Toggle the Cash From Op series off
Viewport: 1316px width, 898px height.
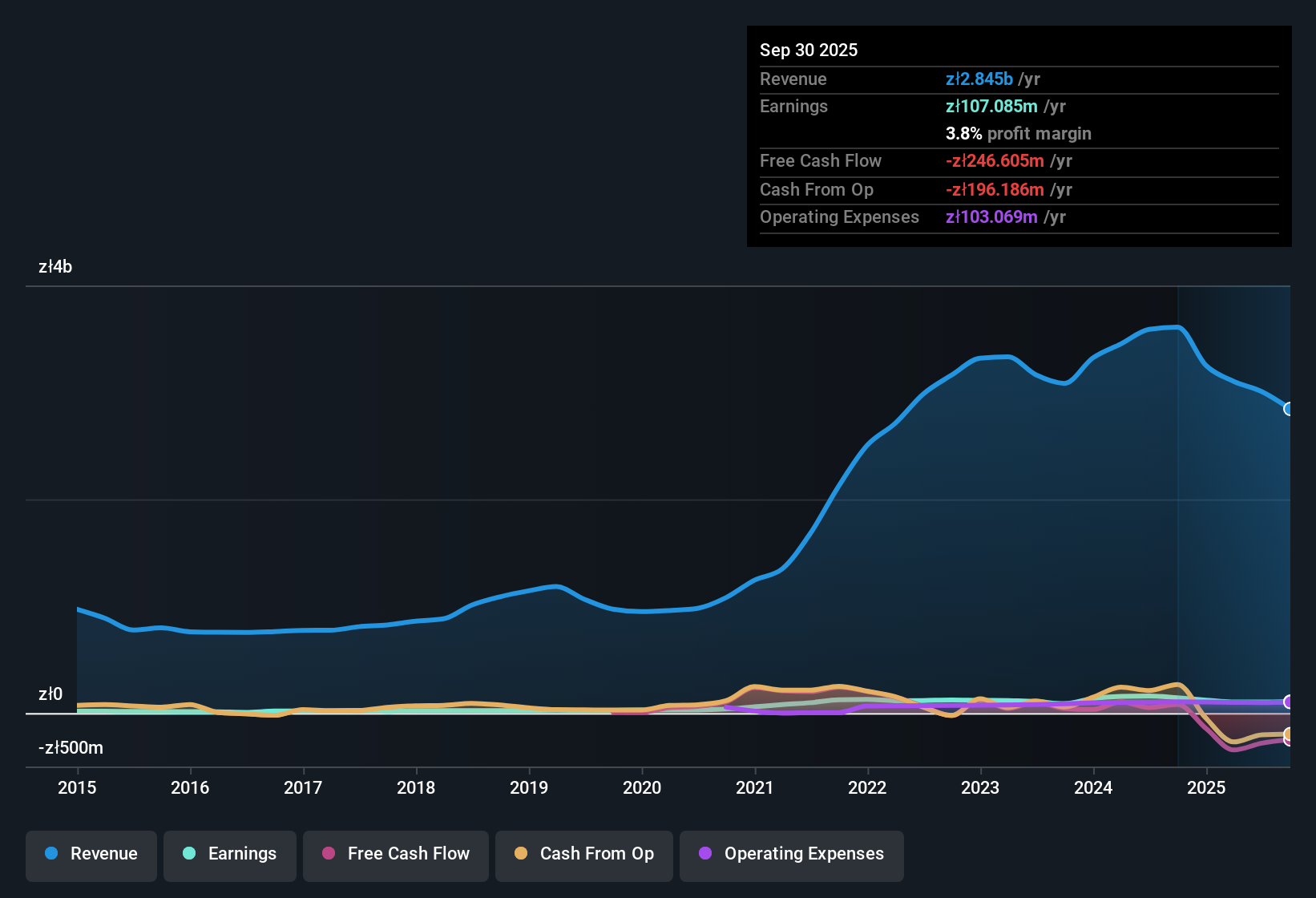pos(583,854)
